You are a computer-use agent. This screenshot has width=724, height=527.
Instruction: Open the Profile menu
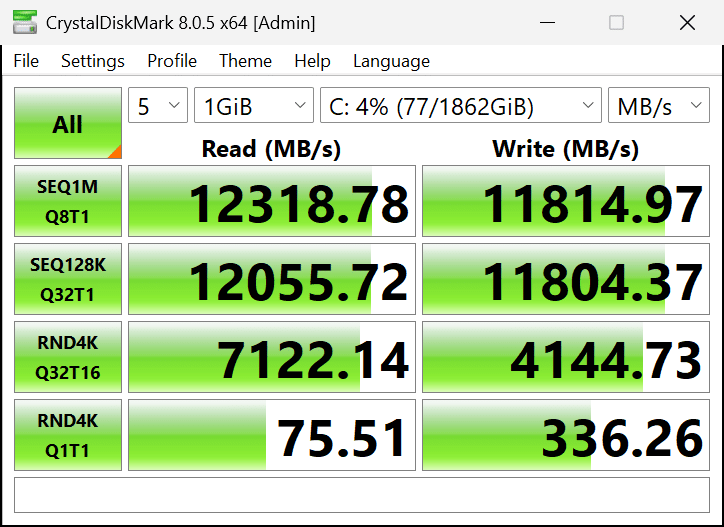click(x=172, y=61)
